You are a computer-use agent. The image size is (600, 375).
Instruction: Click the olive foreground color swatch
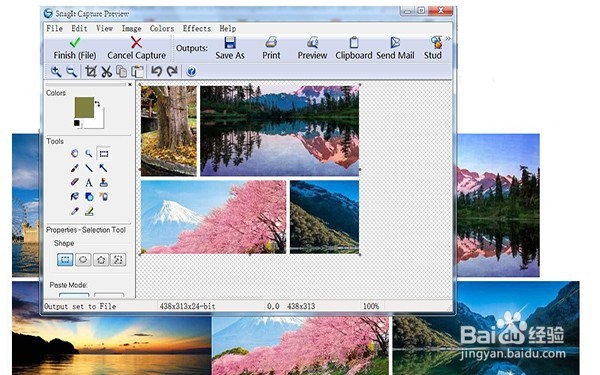tap(84, 107)
